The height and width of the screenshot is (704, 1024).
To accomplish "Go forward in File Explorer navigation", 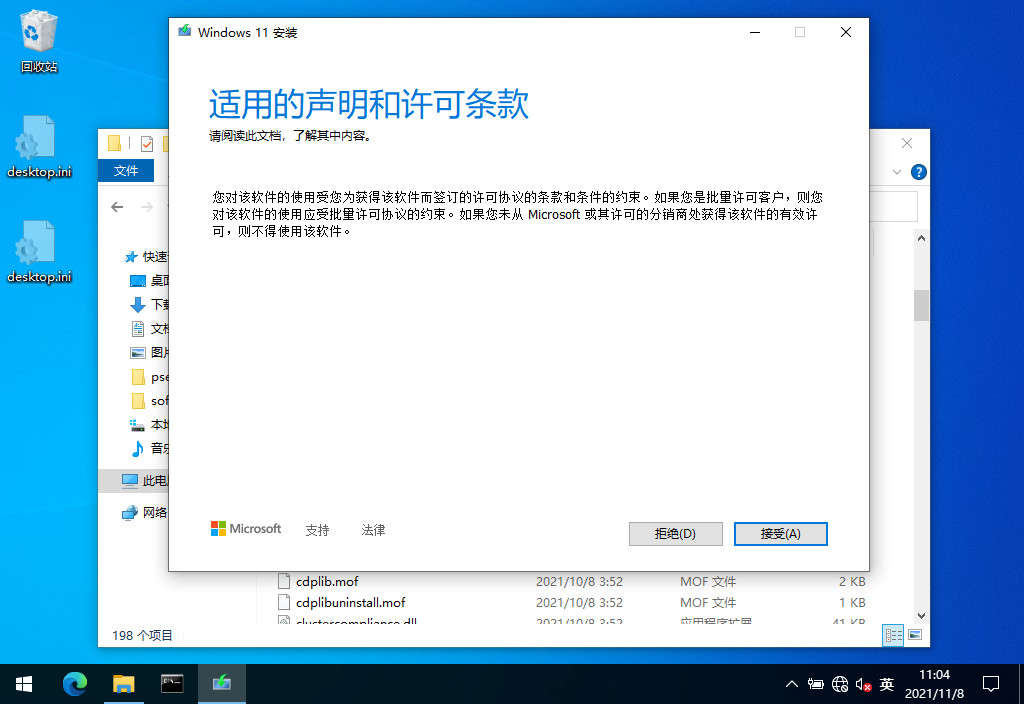I will coord(147,207).
